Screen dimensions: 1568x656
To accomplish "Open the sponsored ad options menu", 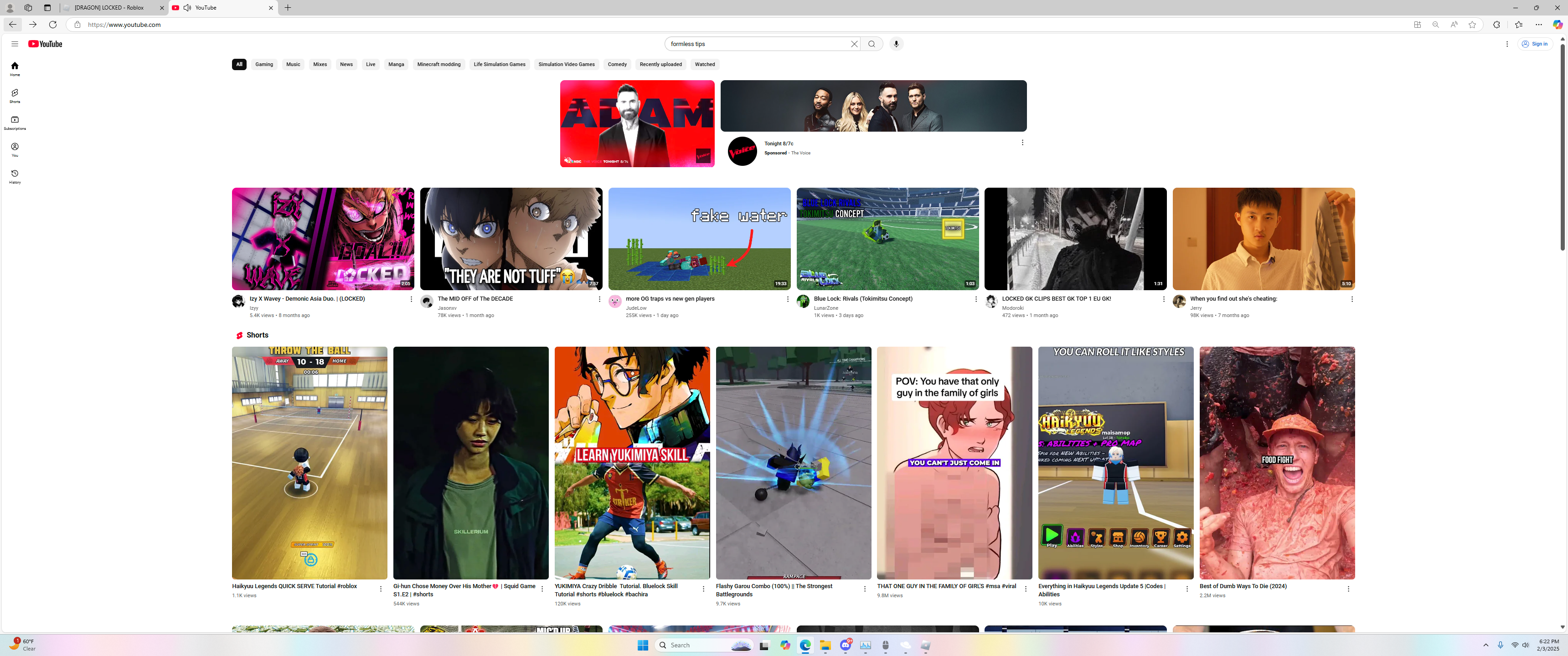I will [1022, 143].
